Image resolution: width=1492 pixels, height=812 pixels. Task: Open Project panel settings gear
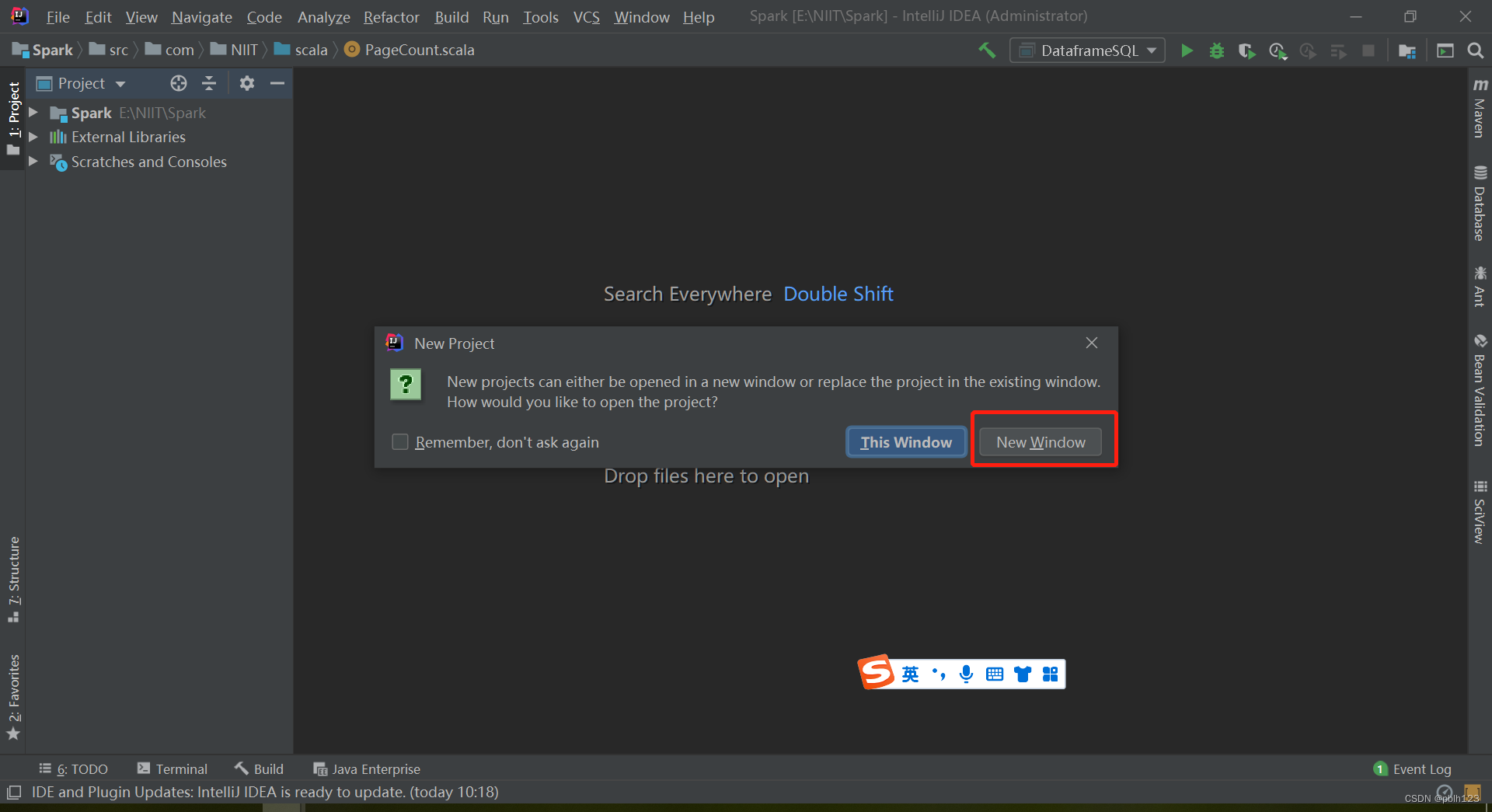(247, 83)
